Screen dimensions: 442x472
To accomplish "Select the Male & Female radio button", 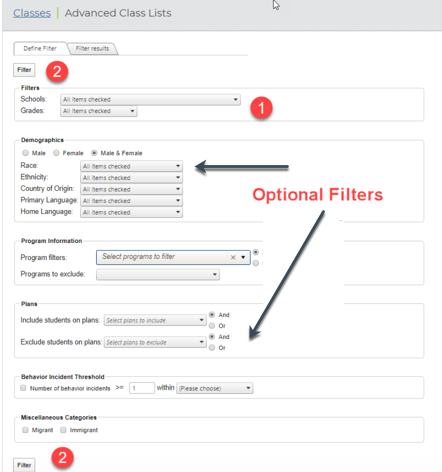I will tap(94, 153).
